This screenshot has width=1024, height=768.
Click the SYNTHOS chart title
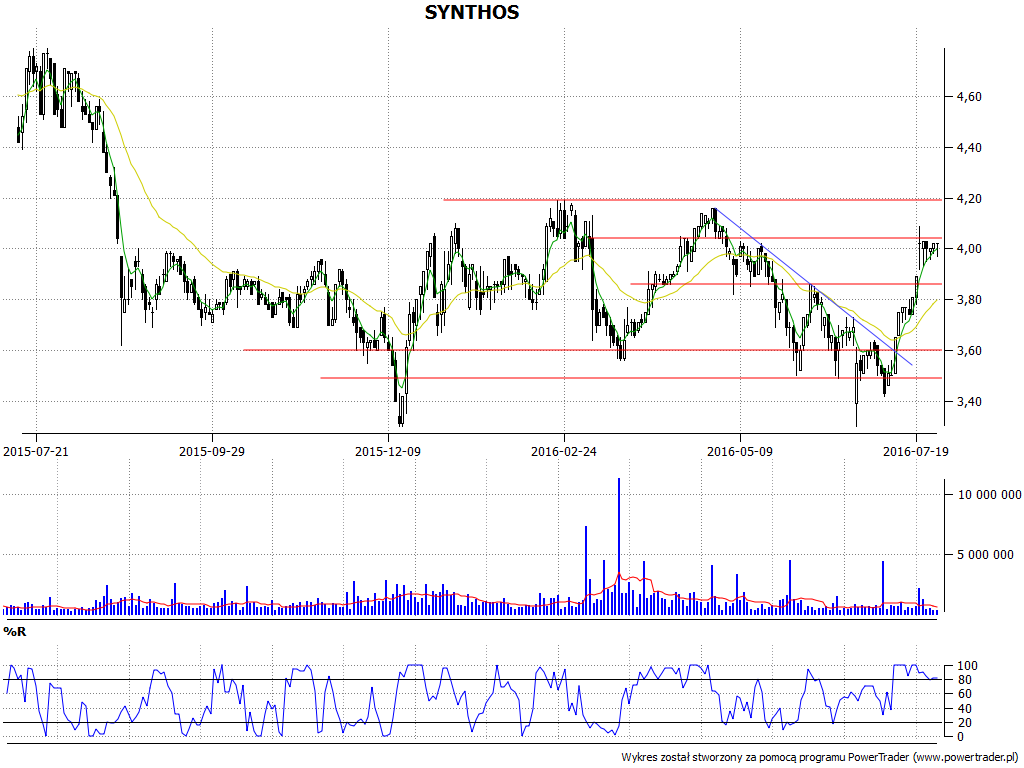pos(472,12)
